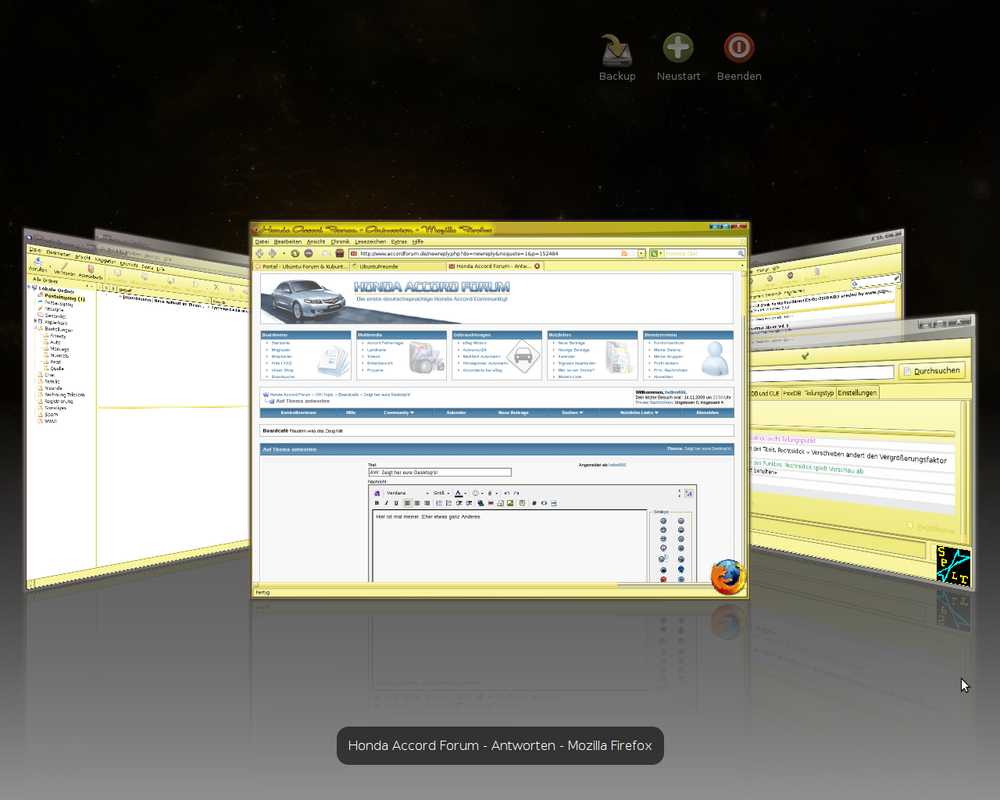Click the Beenden (shutdown) icon
The image size is (1000, 800).
(x=739, y=50)
